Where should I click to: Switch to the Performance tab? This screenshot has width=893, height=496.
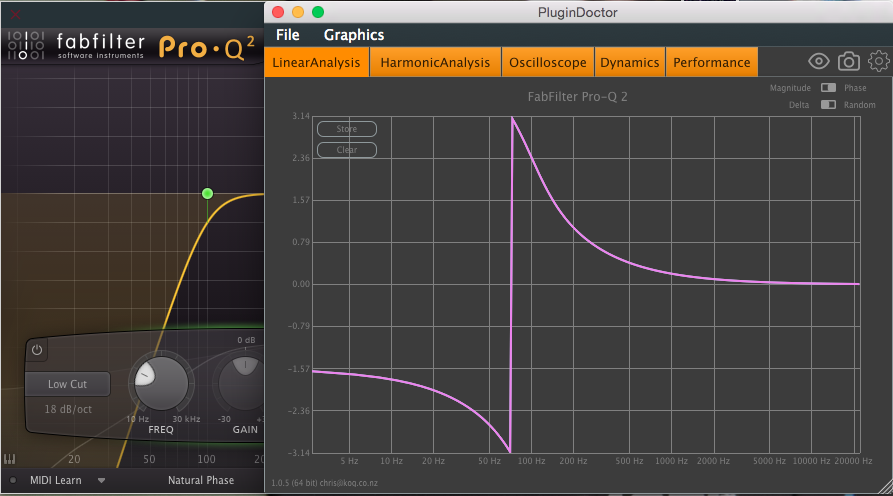pyautogui.click(x=711, y=62)
